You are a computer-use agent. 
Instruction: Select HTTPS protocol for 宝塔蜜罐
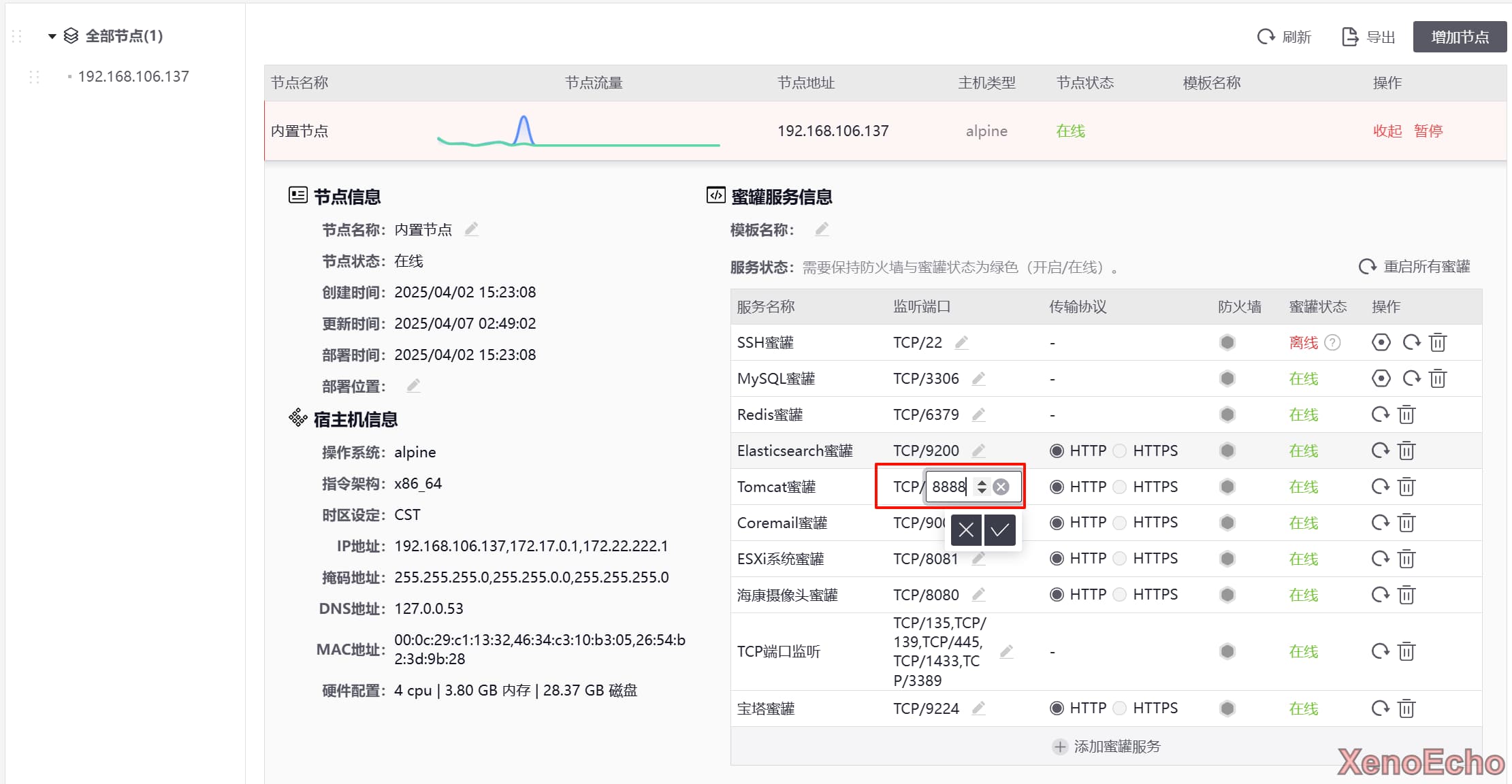pos(1120,708)
